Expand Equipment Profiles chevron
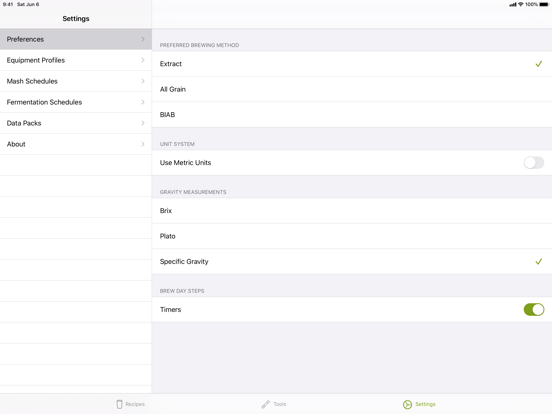Screen dimensions: 552x414 pos(143,60)
